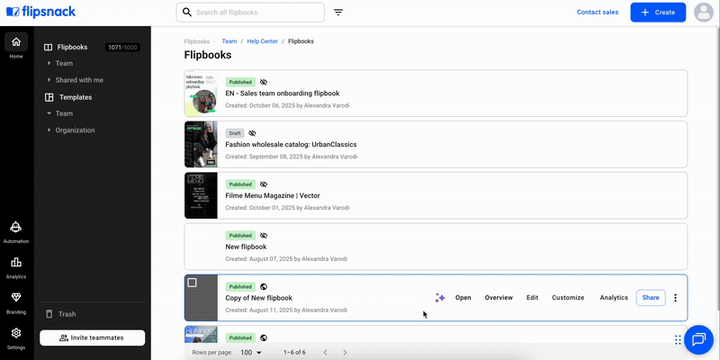Click the Team breadcrumb link

click(229, 41)
